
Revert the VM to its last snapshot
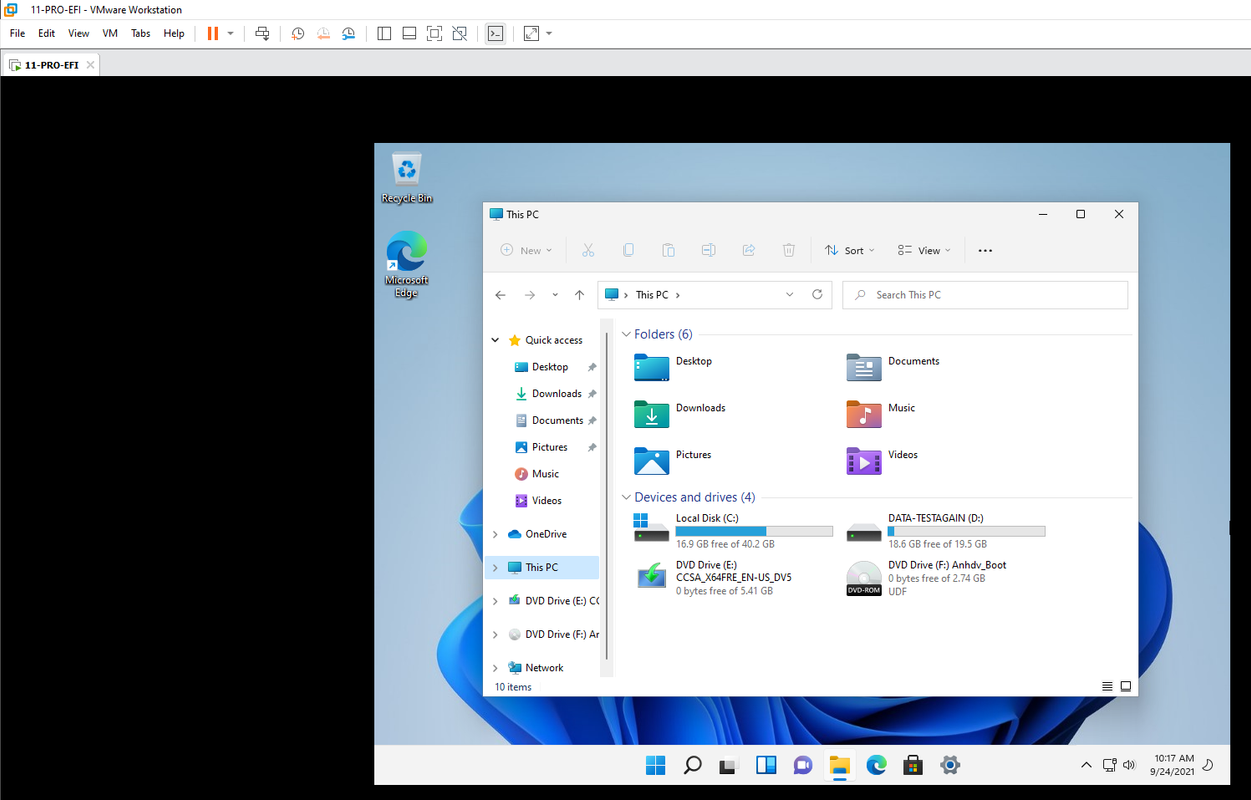point(323,33)
